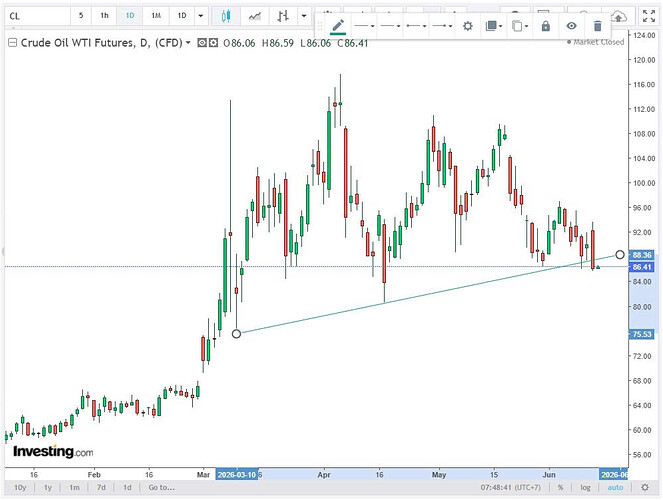Save chart using the cloud upload icon

tap(618, 17)
